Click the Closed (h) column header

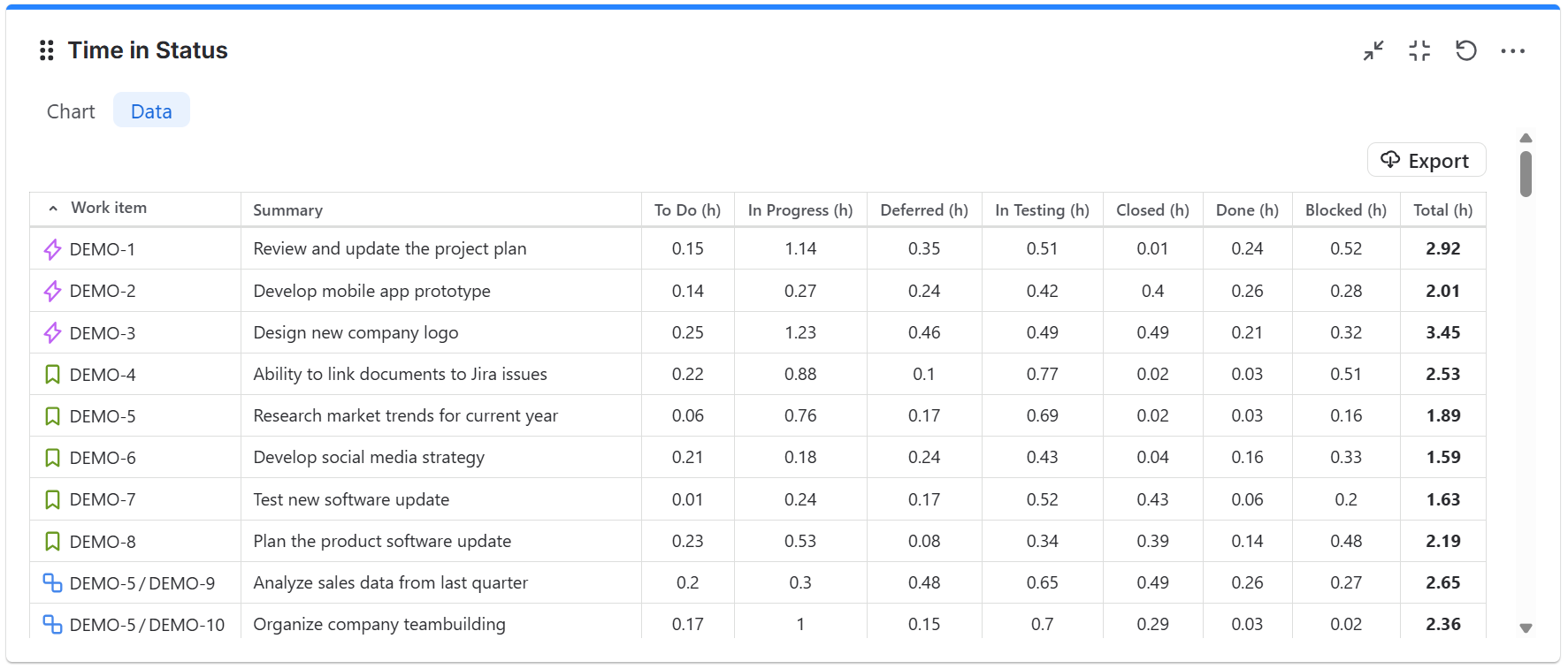coord(1152,210)
